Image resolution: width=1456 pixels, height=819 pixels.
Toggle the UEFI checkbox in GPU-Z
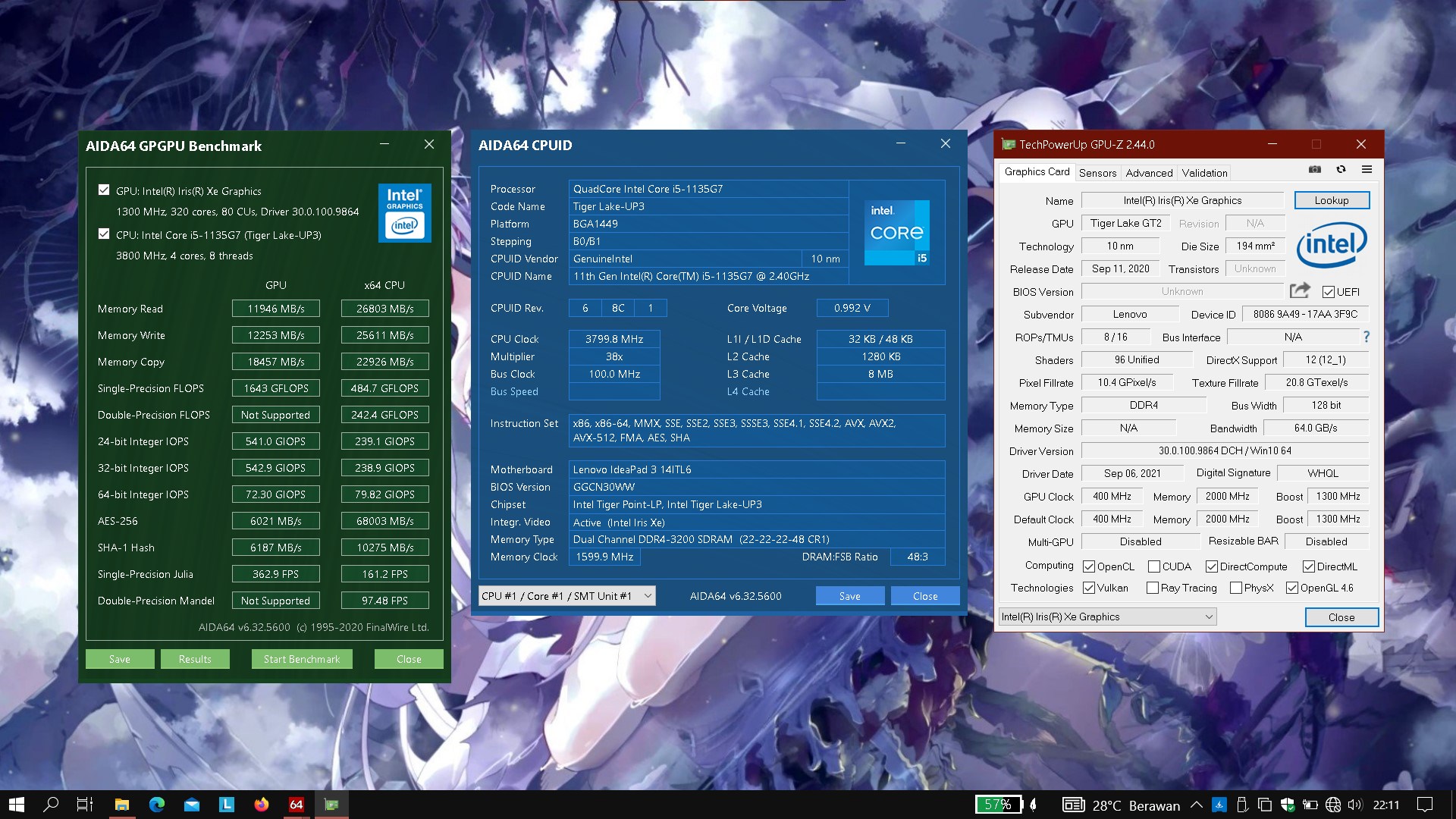[1328, 292]
